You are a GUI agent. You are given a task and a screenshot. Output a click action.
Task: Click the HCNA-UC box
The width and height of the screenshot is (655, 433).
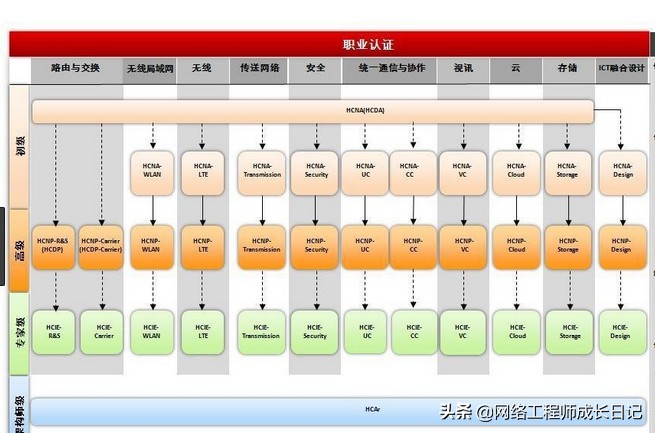365,173
